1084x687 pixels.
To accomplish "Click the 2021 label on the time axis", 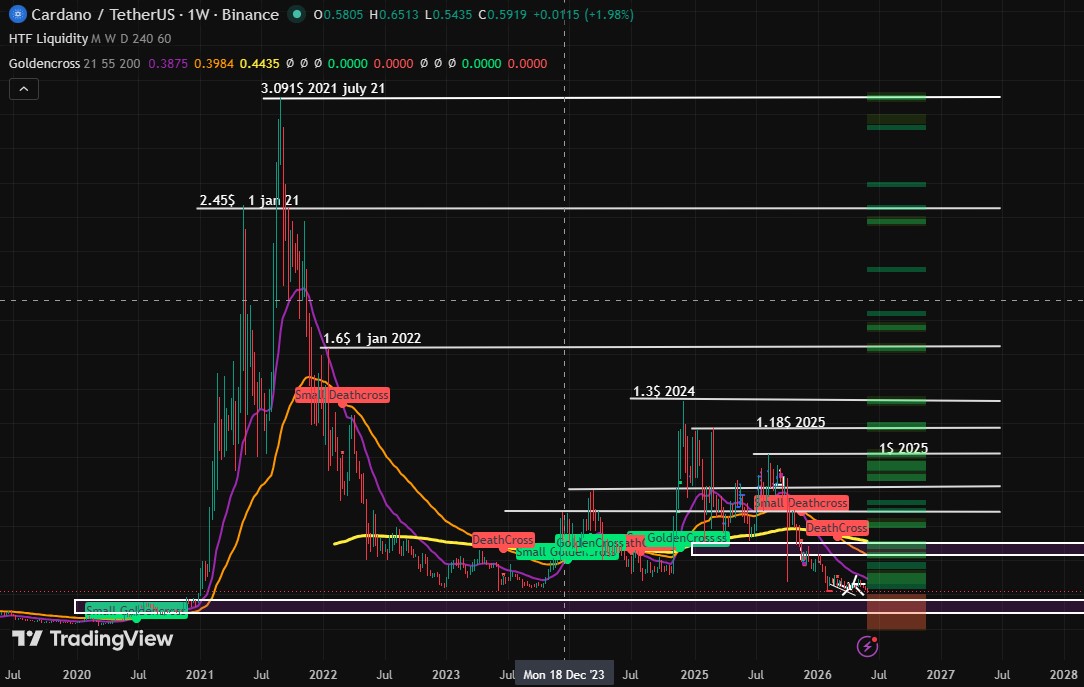I will click(200, 675).
